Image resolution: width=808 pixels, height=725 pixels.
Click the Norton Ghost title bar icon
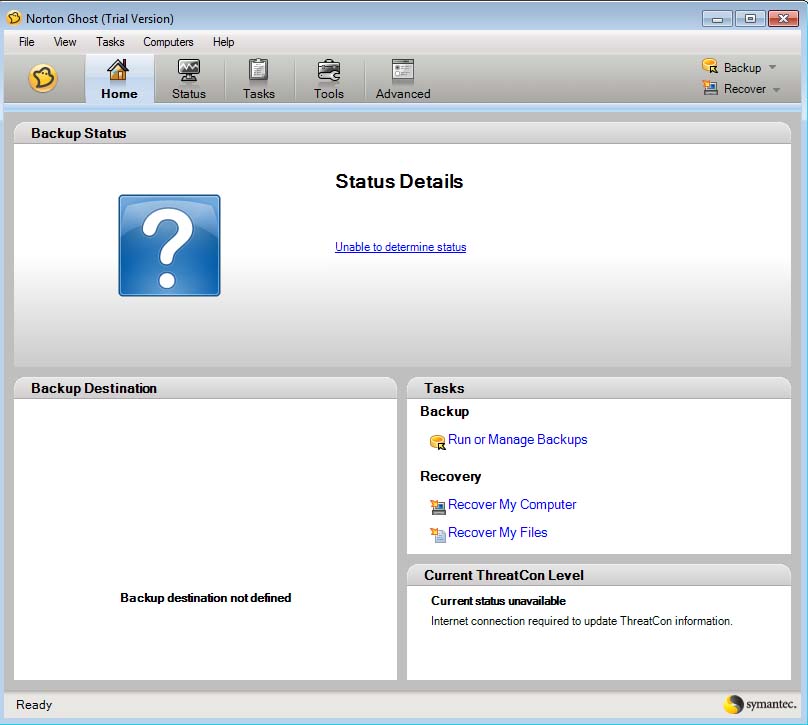click(14, 18)
